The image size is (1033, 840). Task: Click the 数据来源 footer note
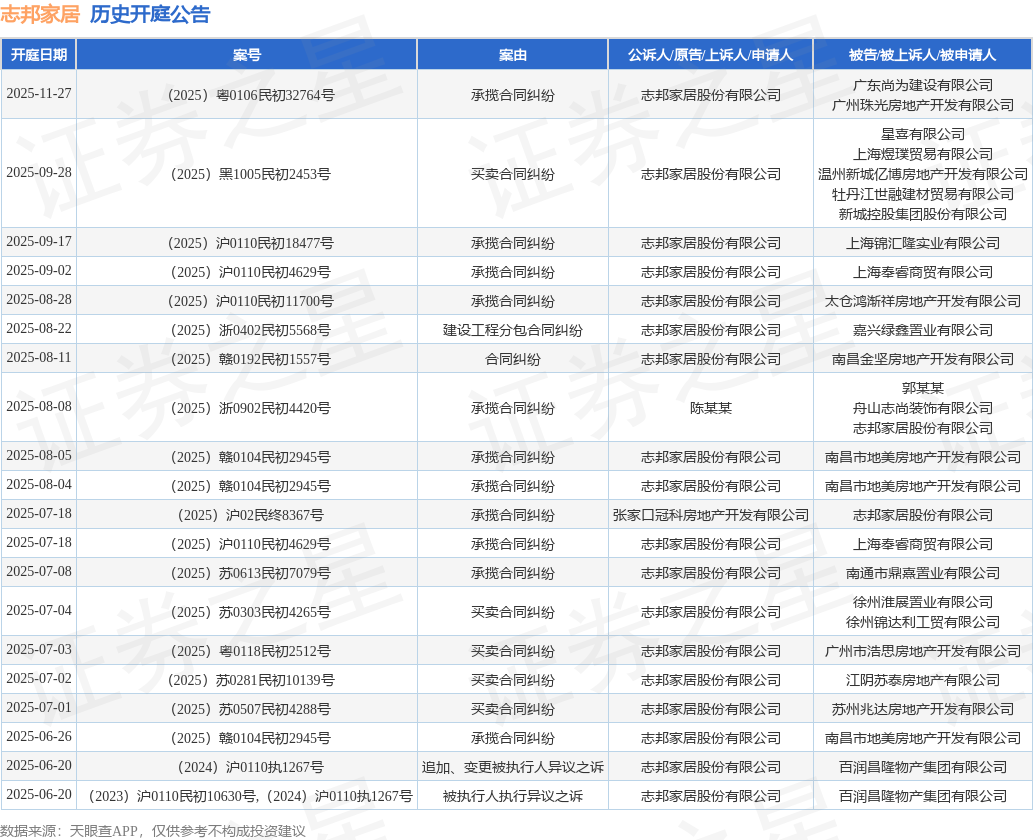(153, 831)
